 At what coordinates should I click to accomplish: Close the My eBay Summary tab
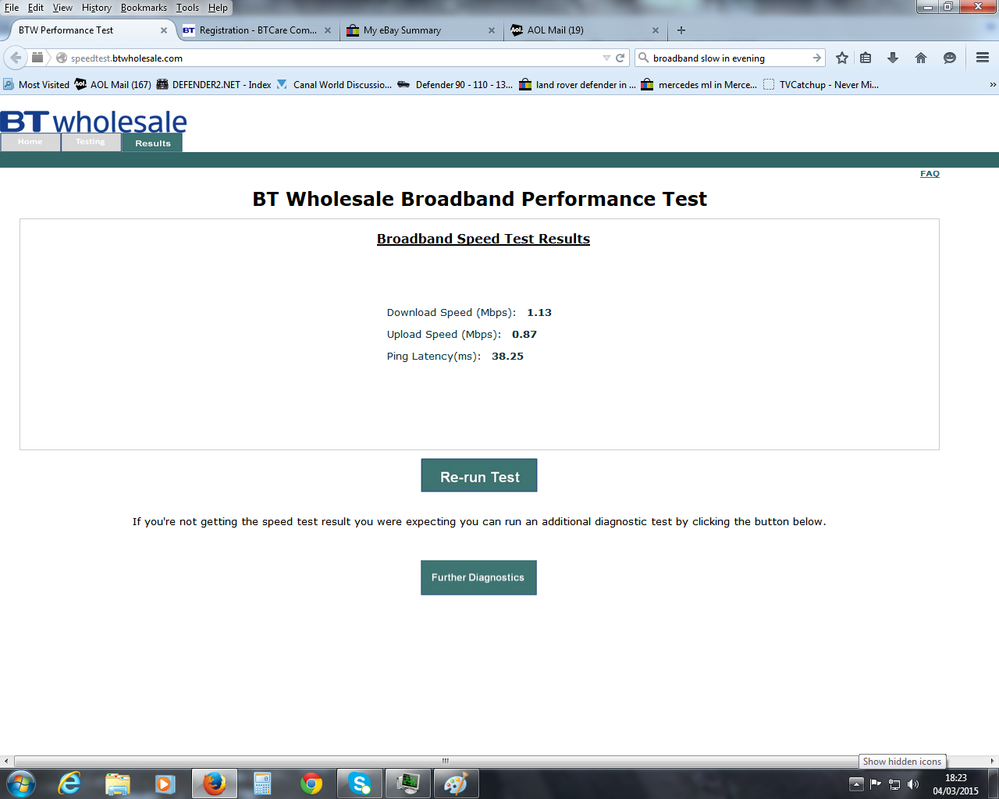(491, 30)
